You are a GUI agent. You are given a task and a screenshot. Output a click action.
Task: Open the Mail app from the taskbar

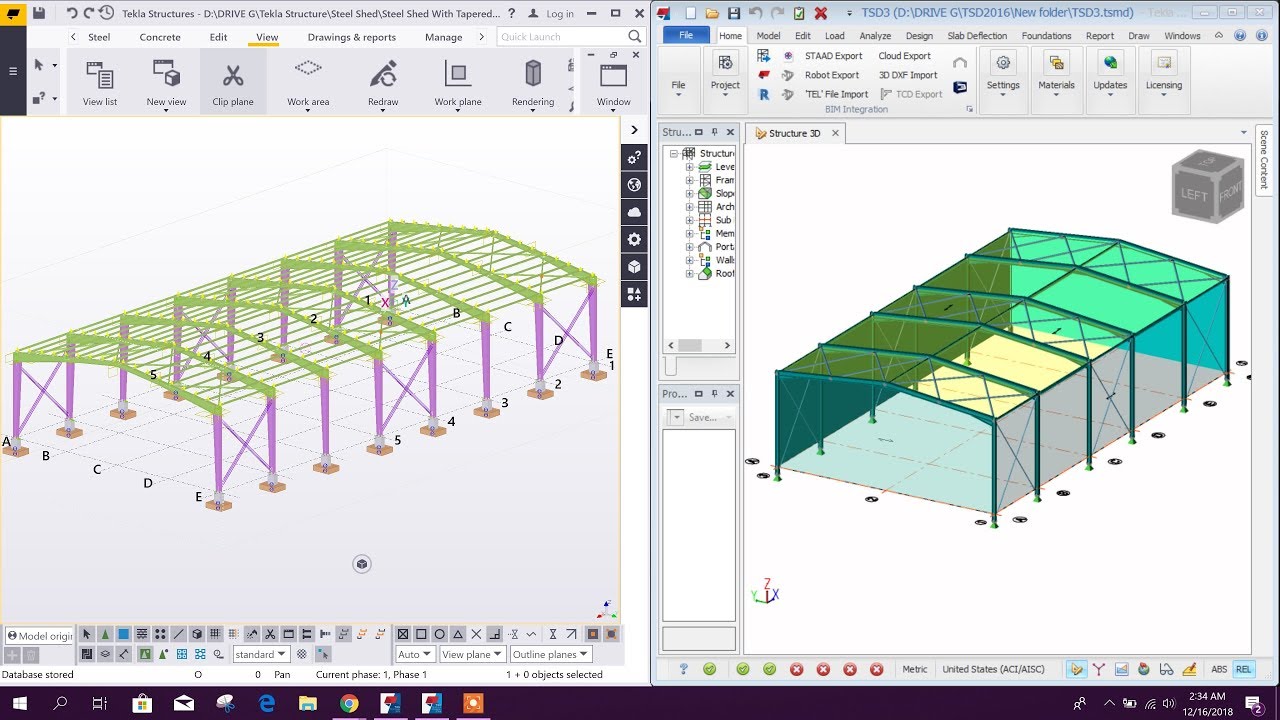point(183,703)
